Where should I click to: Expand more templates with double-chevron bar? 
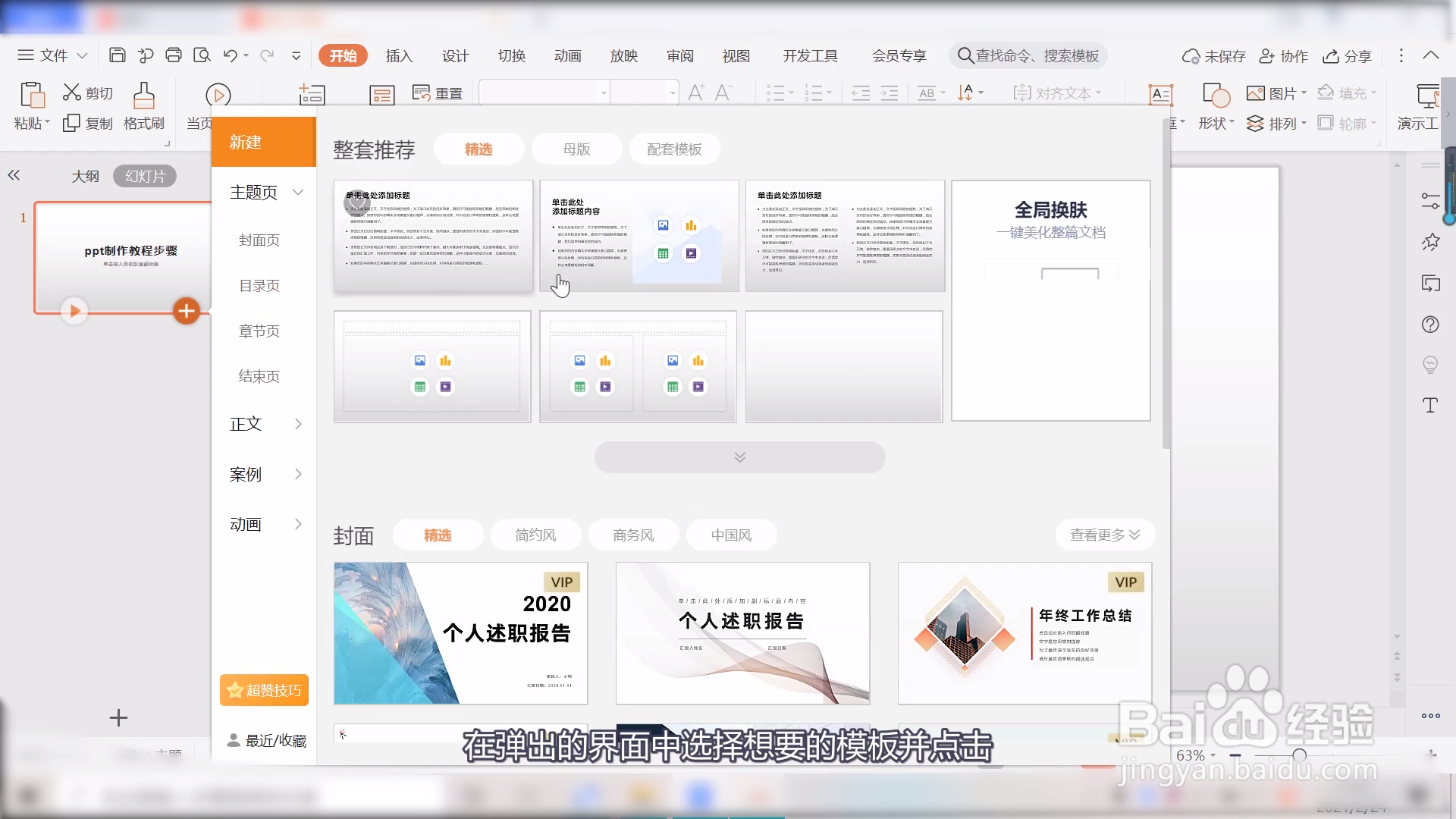click(x=739, y=457)
